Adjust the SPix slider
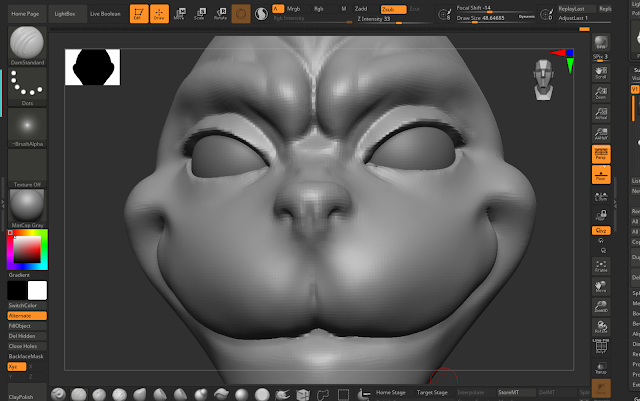This screenshot has height=401, width=640. tap(601, 58)
